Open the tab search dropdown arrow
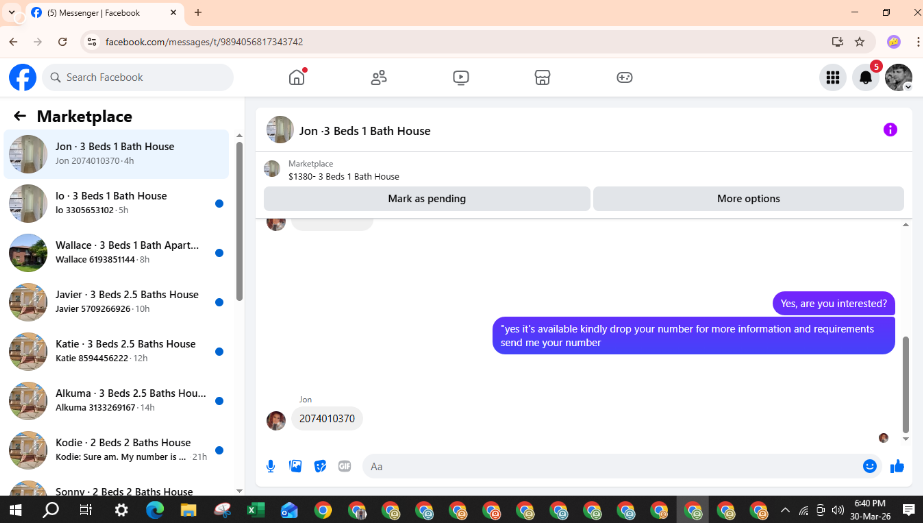The image size is (923, 523). [x=11, y=12]
